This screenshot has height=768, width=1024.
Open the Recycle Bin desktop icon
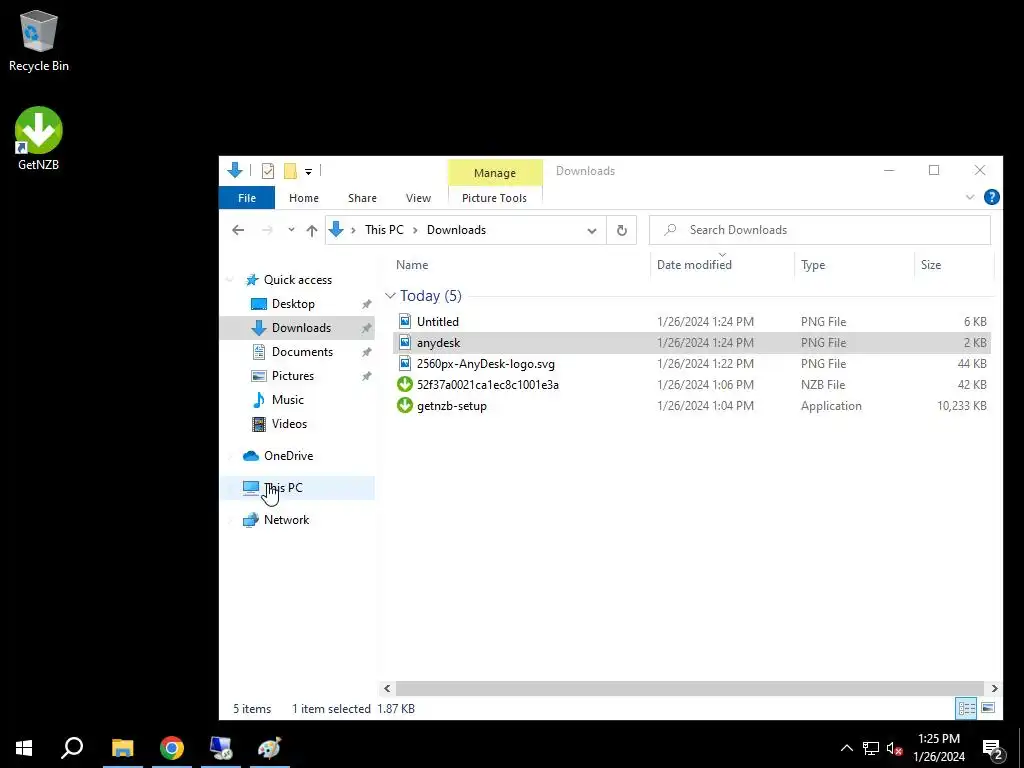39,40
